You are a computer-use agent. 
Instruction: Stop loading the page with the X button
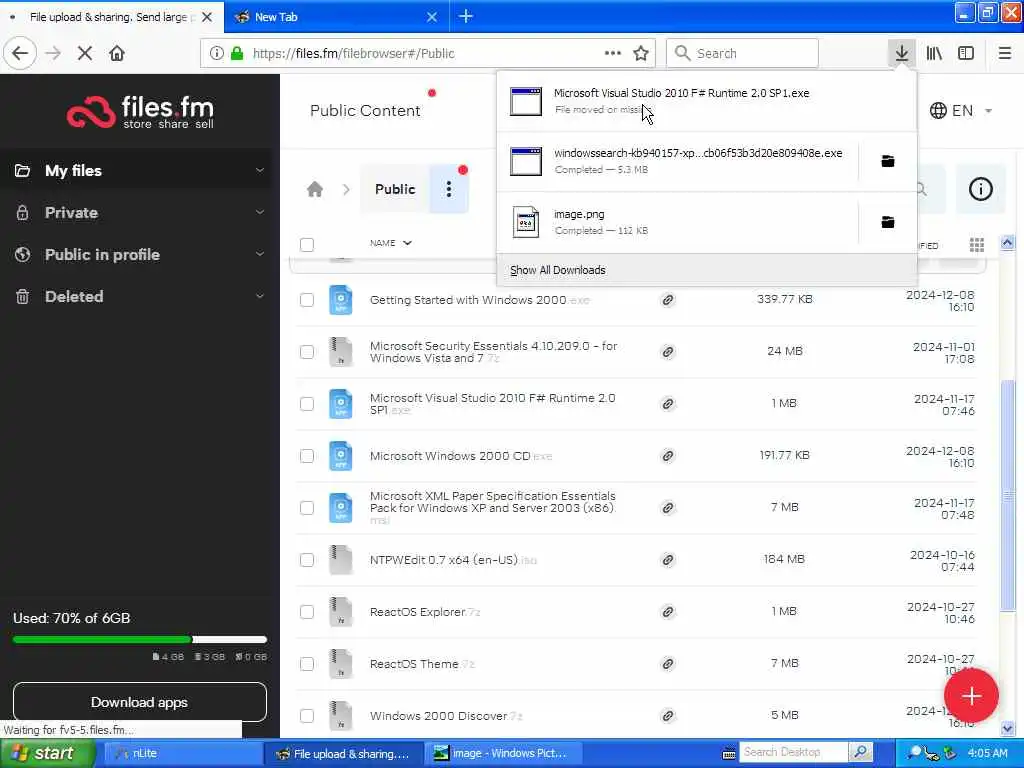[85, 53]
